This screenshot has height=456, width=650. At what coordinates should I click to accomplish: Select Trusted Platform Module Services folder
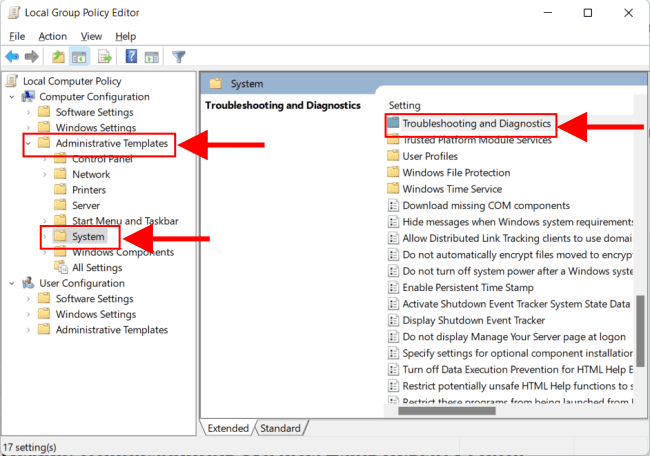click(x=477, y=140)
